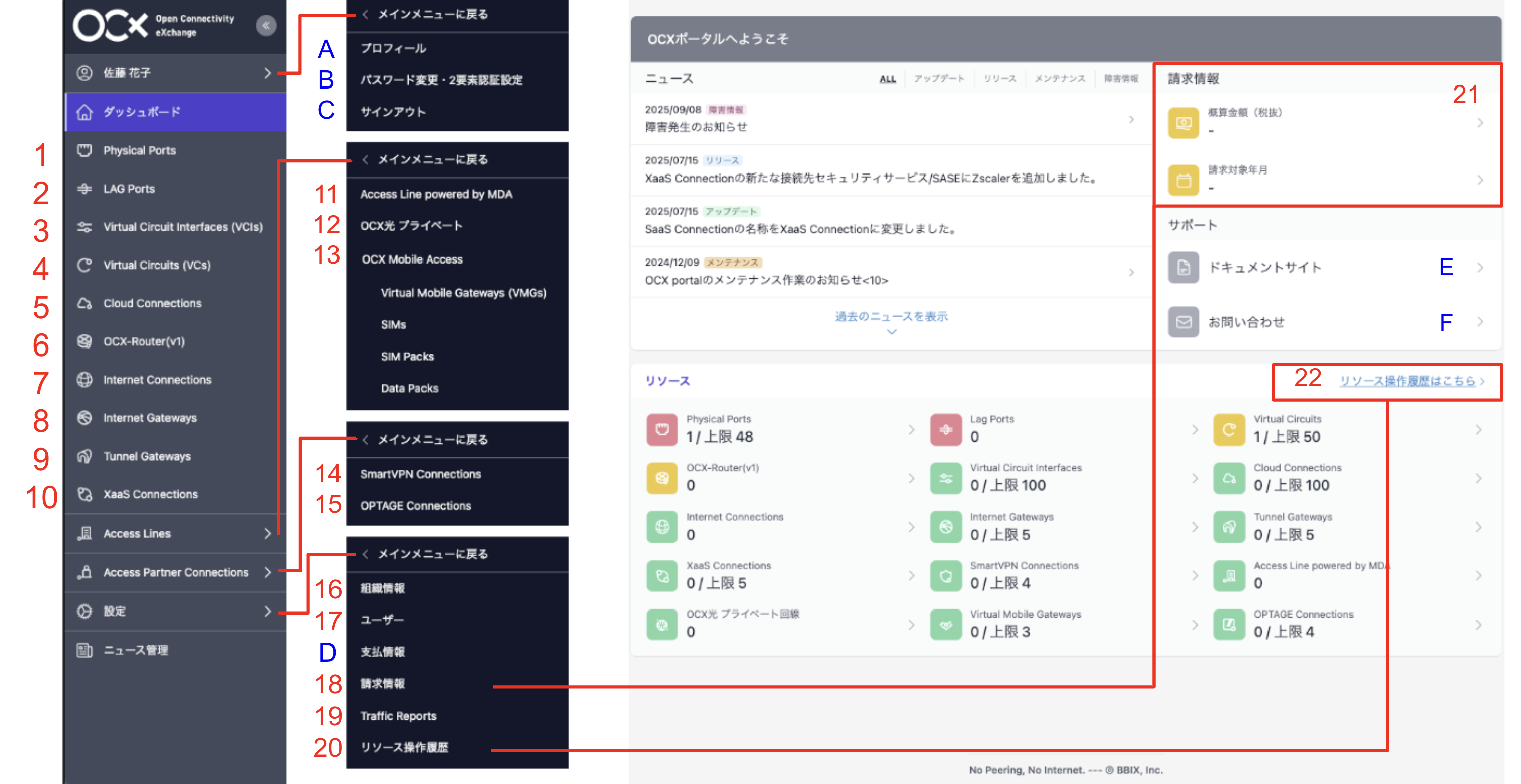Select the メンテナンス news tab
Image resolution: width=1521 pixels, height=784 pixels.
[1059, 78]
